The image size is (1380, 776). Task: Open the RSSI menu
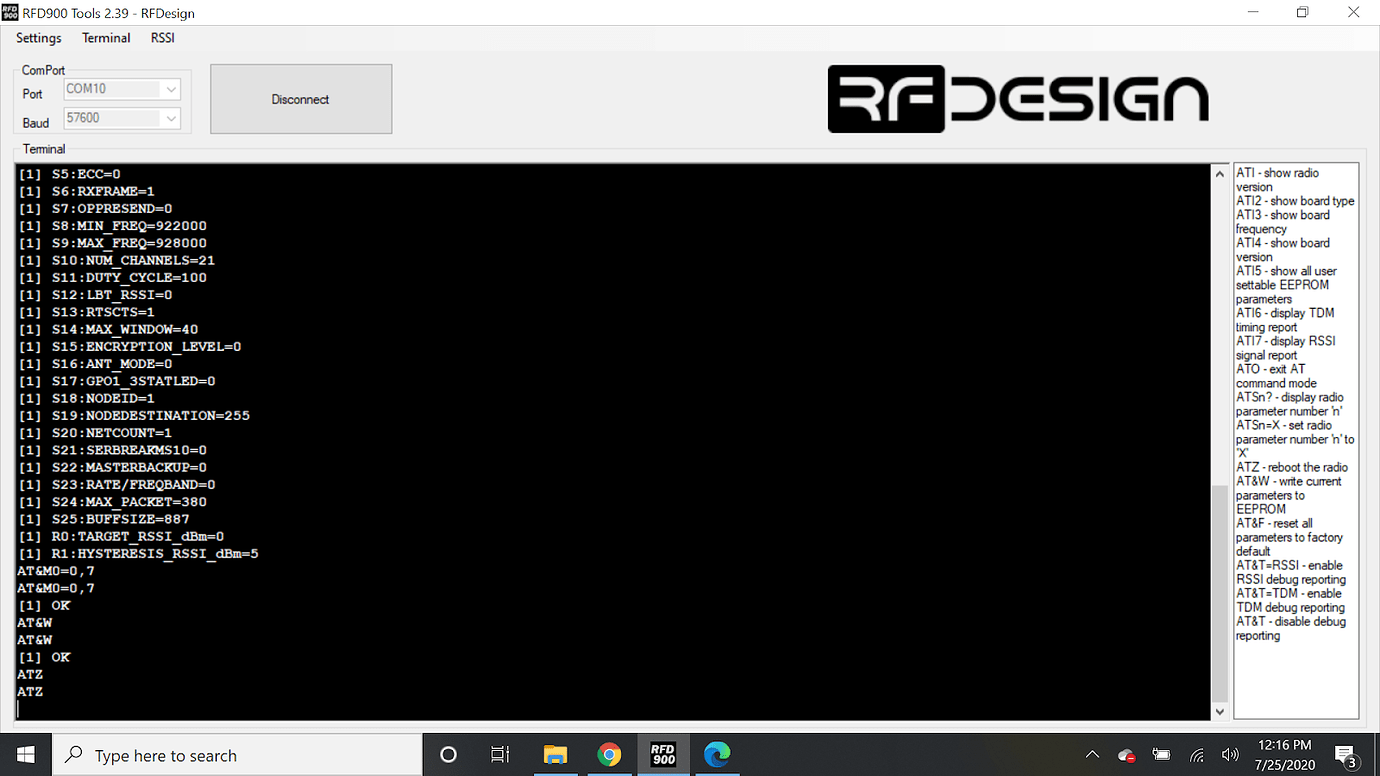(162, 38)
